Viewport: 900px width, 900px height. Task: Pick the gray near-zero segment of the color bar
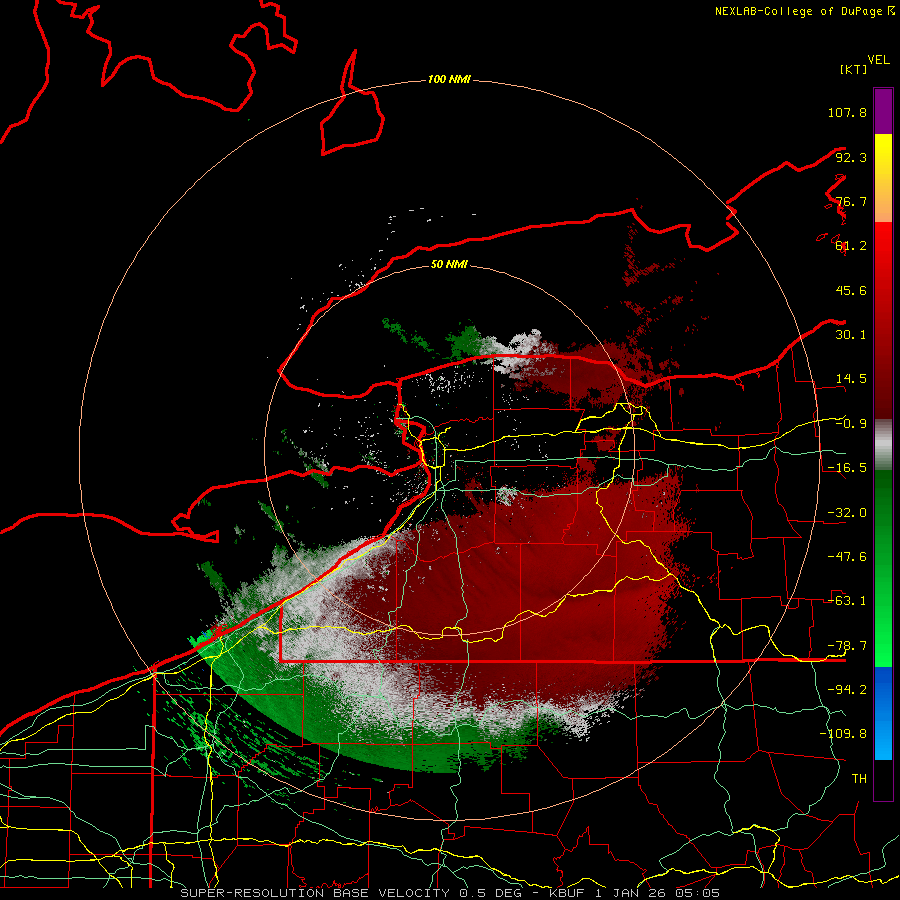click(x=883, y=444)
